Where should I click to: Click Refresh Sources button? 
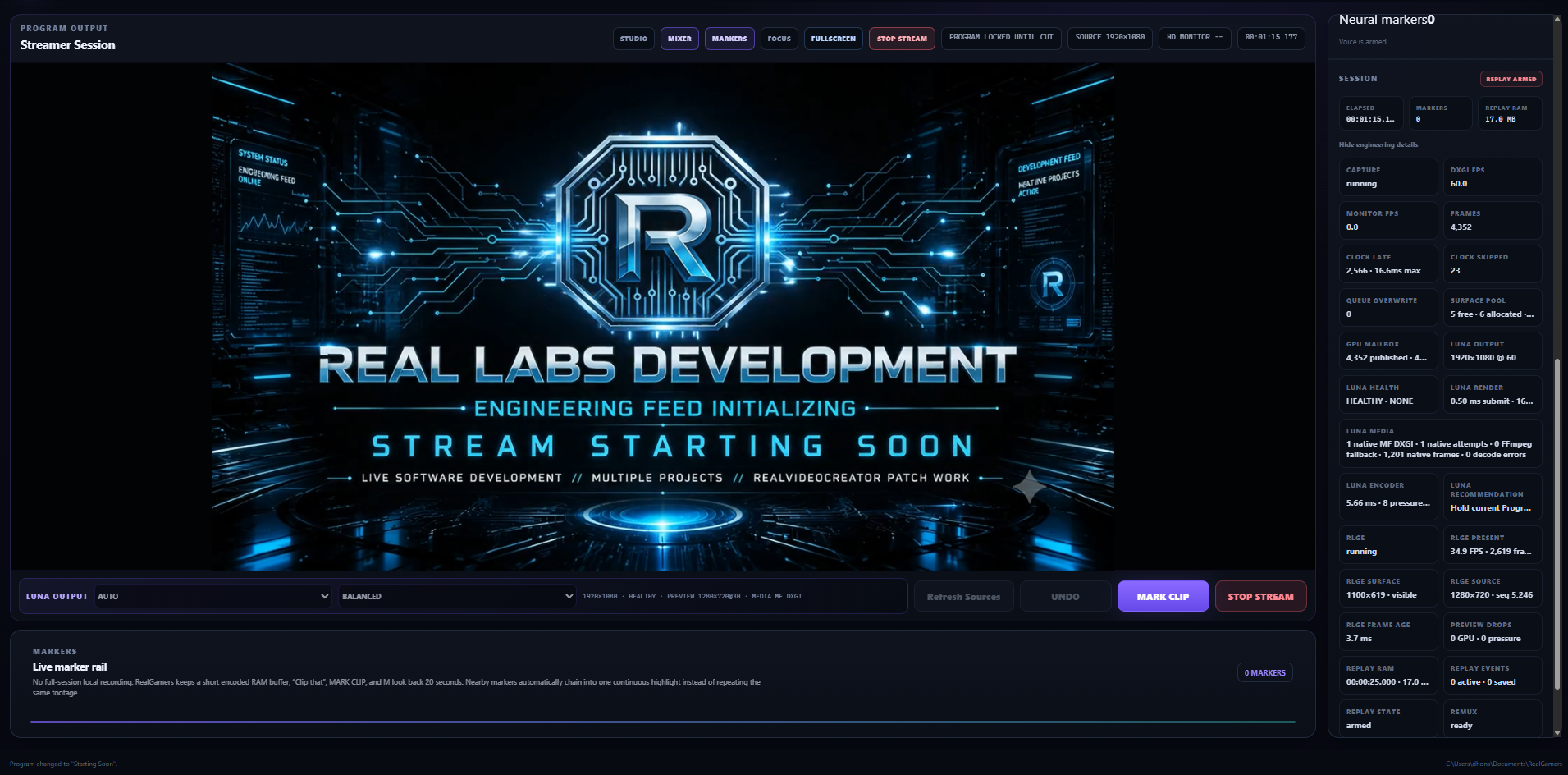point(963,597)
